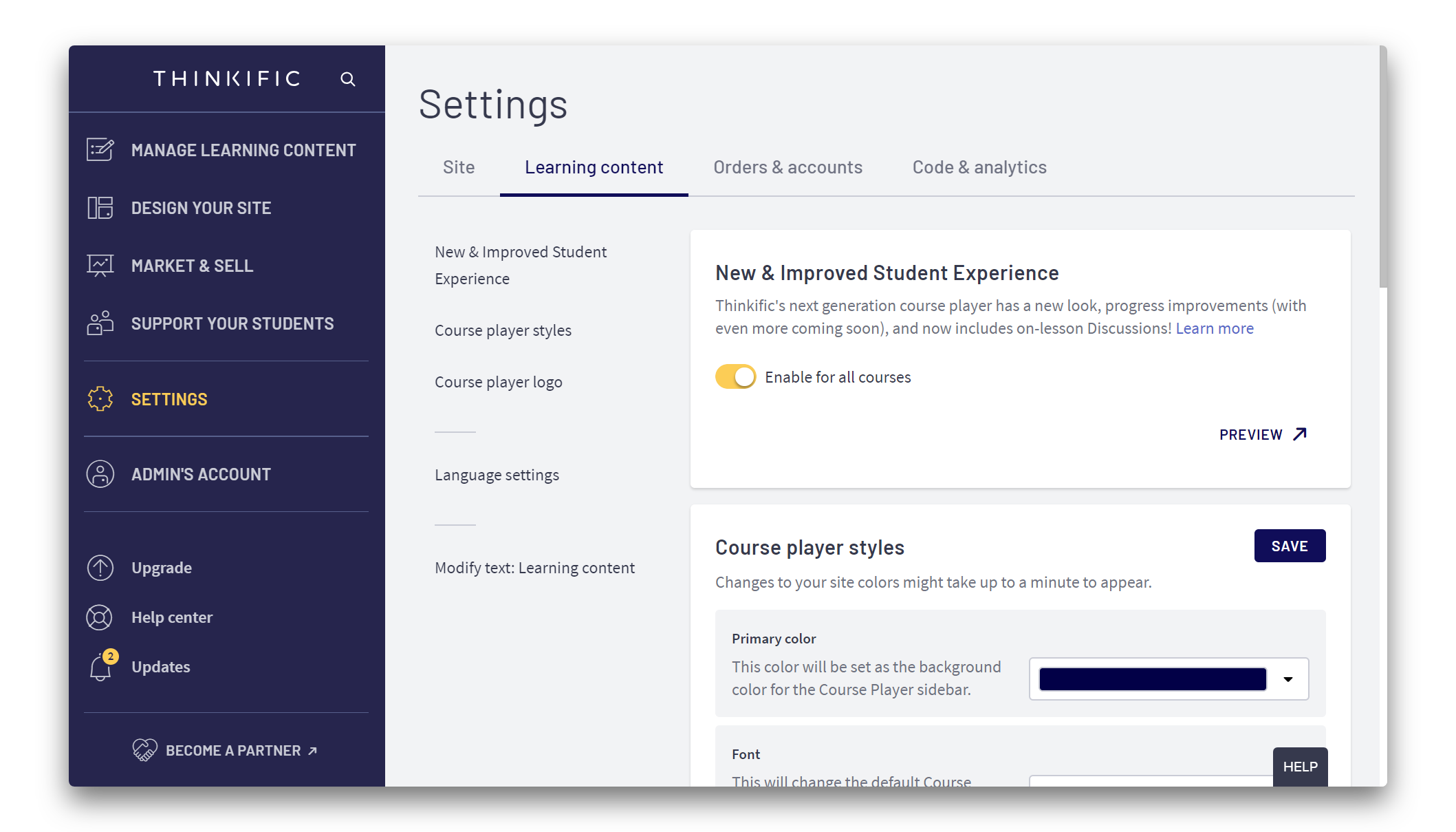Click the Market & Sell chart icon
This screenshot has width=1456, height=832.
tap(100, 265)
